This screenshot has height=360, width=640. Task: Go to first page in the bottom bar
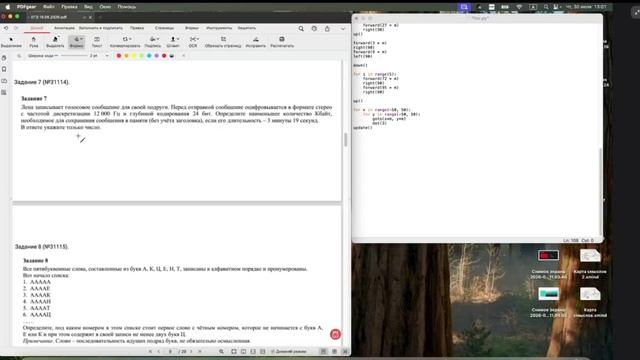[x=150, y=351]
